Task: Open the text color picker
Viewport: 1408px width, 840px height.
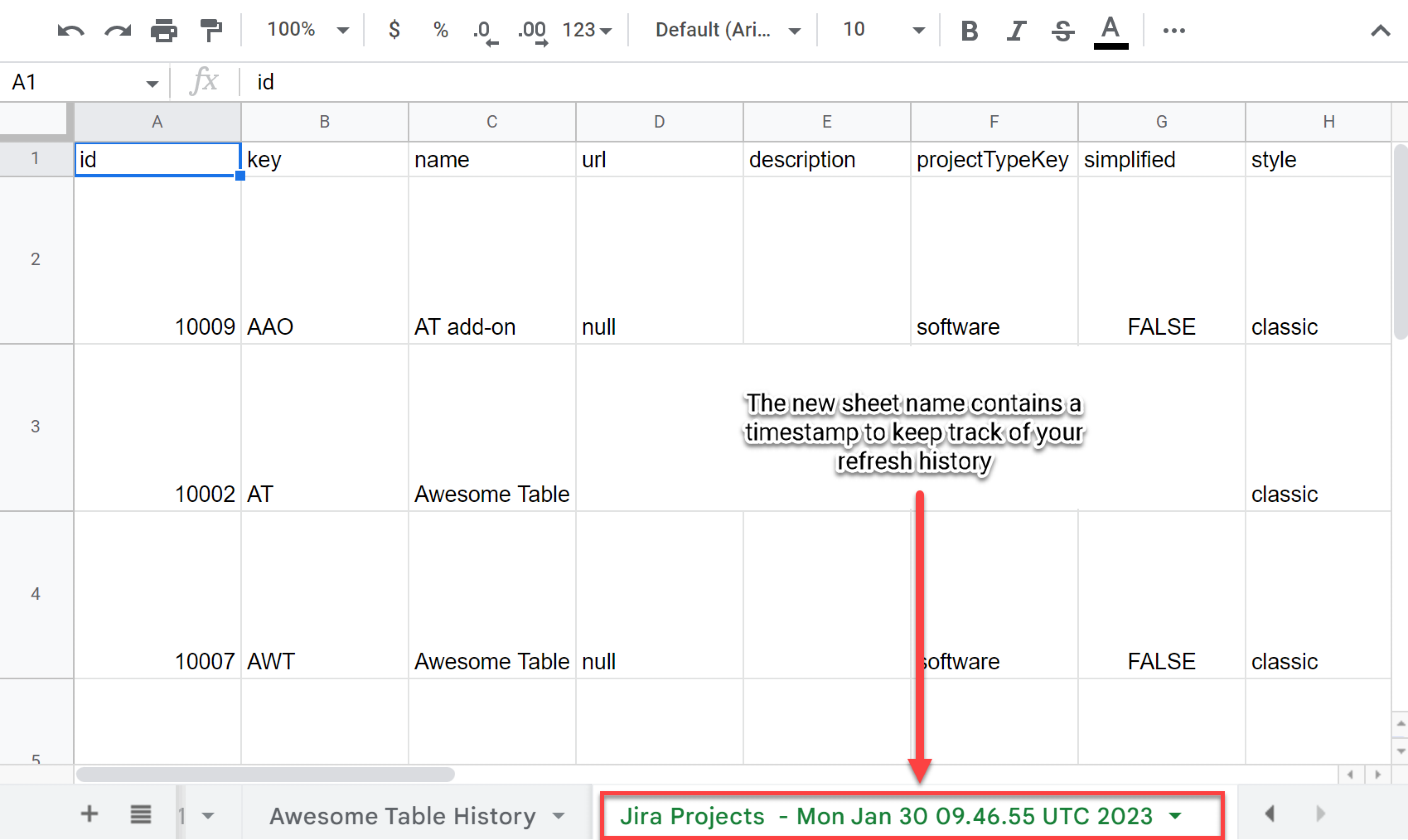Action: pyautogui.click(x=1111, y=32)
